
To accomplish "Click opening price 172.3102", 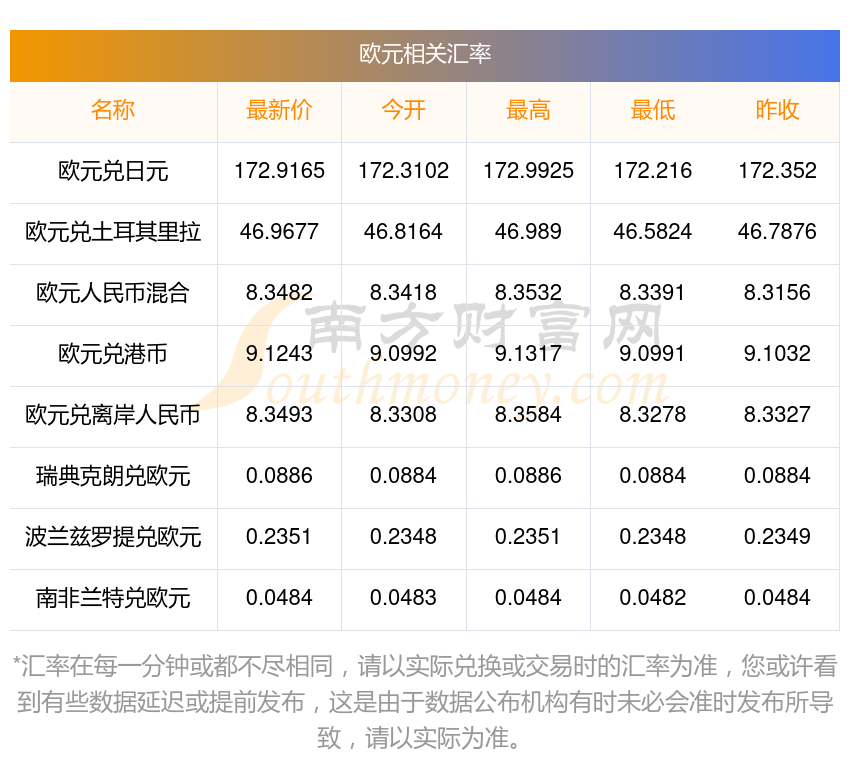I will [403, 171].
